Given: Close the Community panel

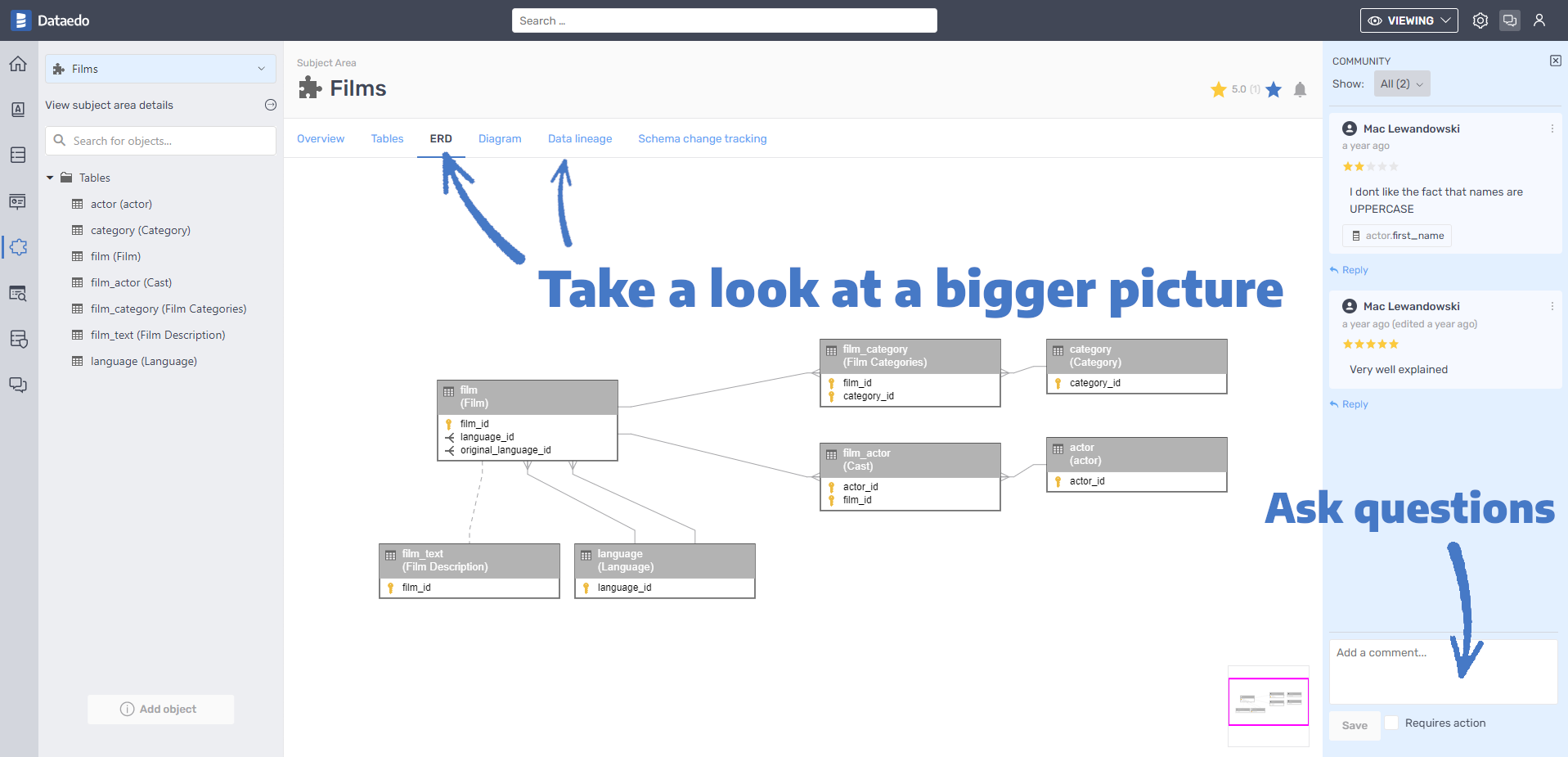Looking at the screenshot, I should [1555, 61].
